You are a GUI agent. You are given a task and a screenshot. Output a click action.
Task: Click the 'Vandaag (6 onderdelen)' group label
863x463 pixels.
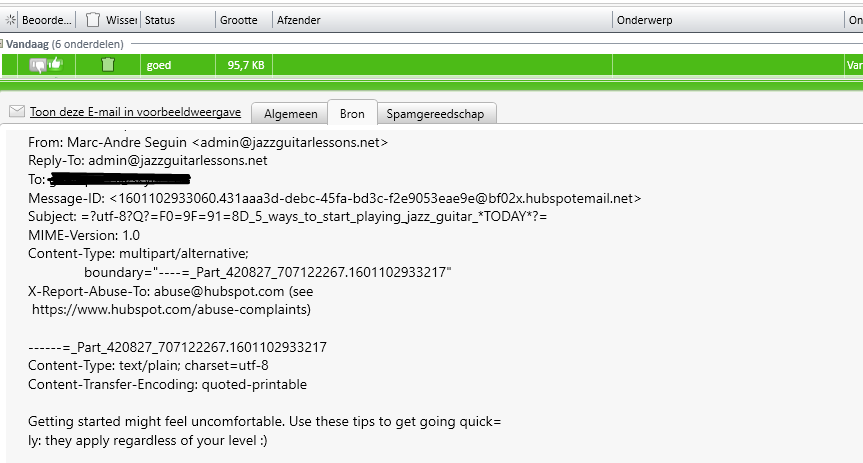[65, 44]
